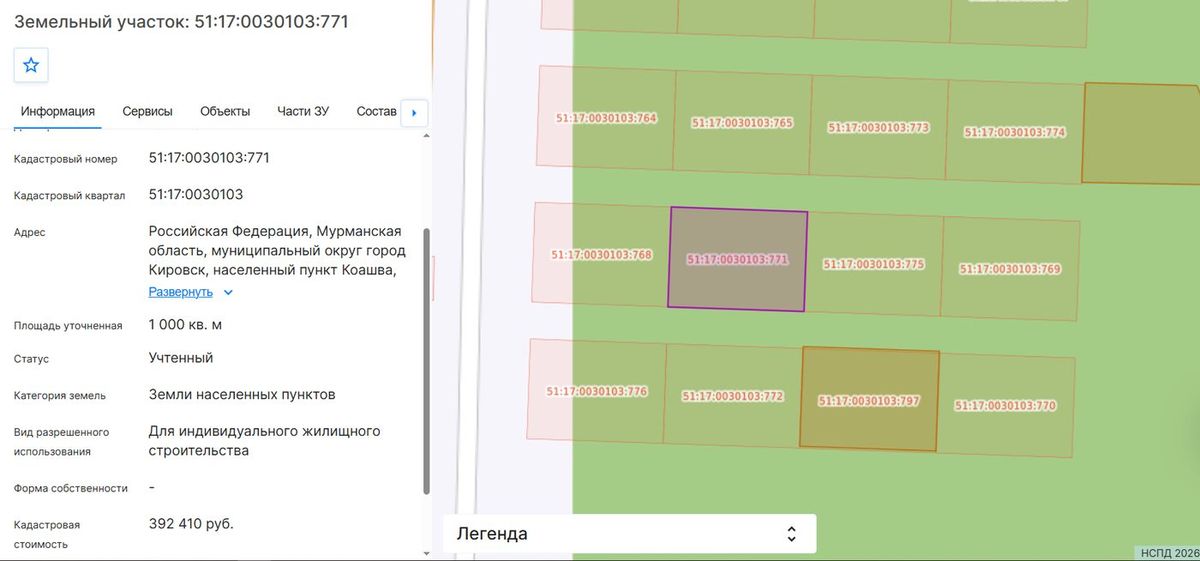
Task: Click land category Земли населенных пунктов
Action: coord(242,394)
